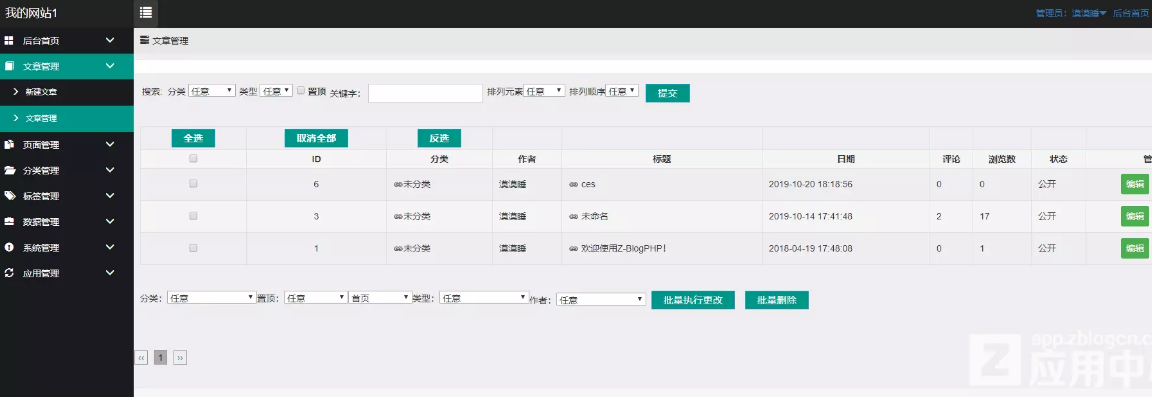Tick the header select-all checkbox

(193, 158)
